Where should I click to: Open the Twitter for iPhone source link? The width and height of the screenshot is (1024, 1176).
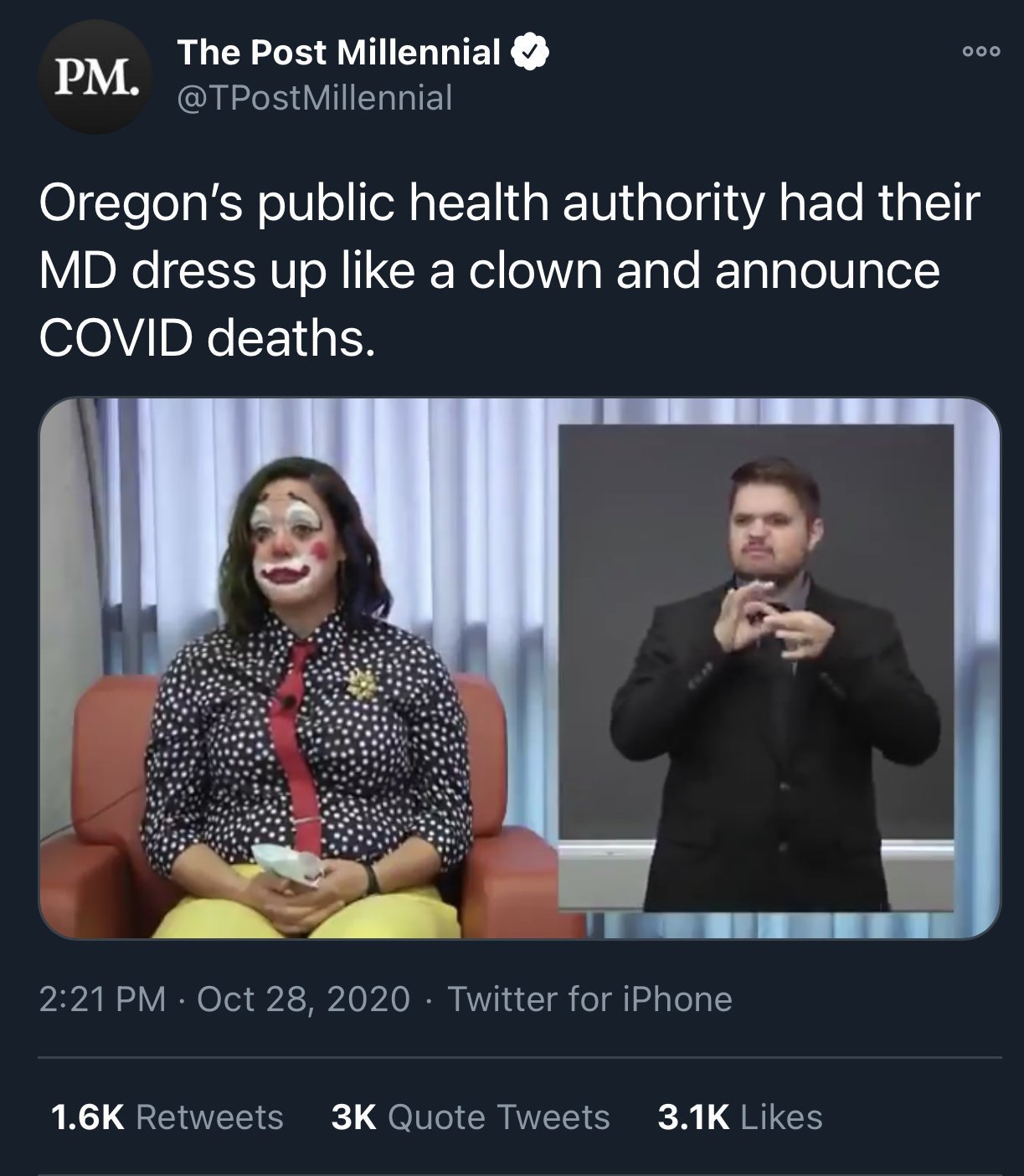pos(590,999)
